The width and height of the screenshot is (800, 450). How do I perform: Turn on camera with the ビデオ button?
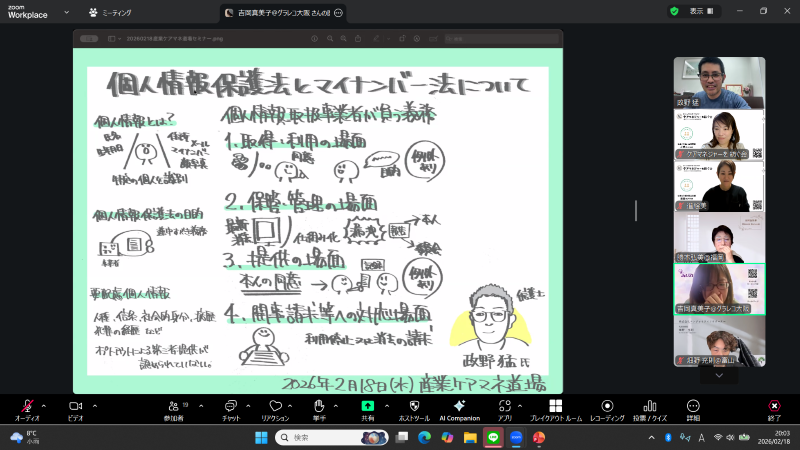tap(74, 406)
